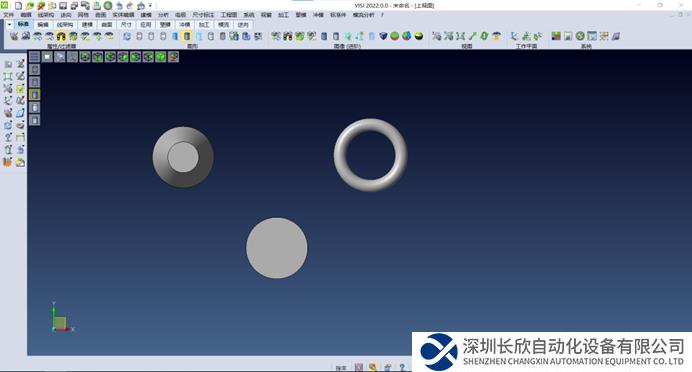
Task: Open the 模流分析 menu
Action: [363, 15]
